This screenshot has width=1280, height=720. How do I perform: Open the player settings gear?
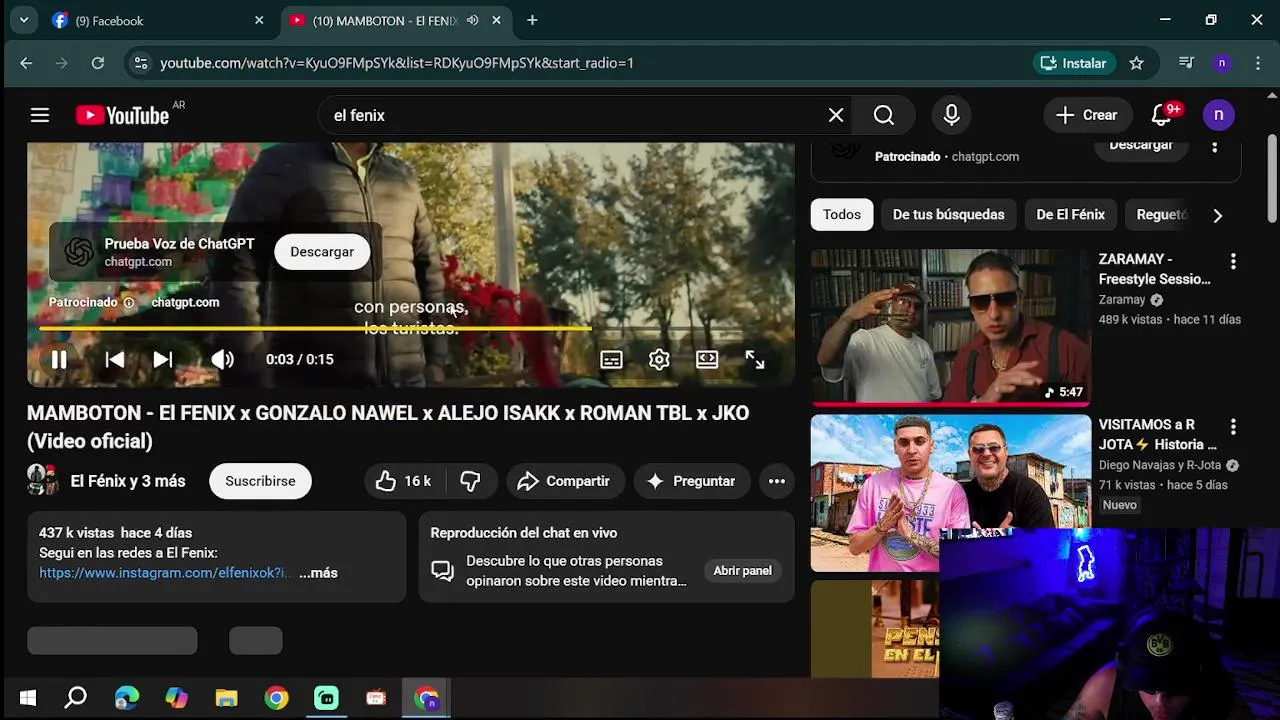[659, 360]
